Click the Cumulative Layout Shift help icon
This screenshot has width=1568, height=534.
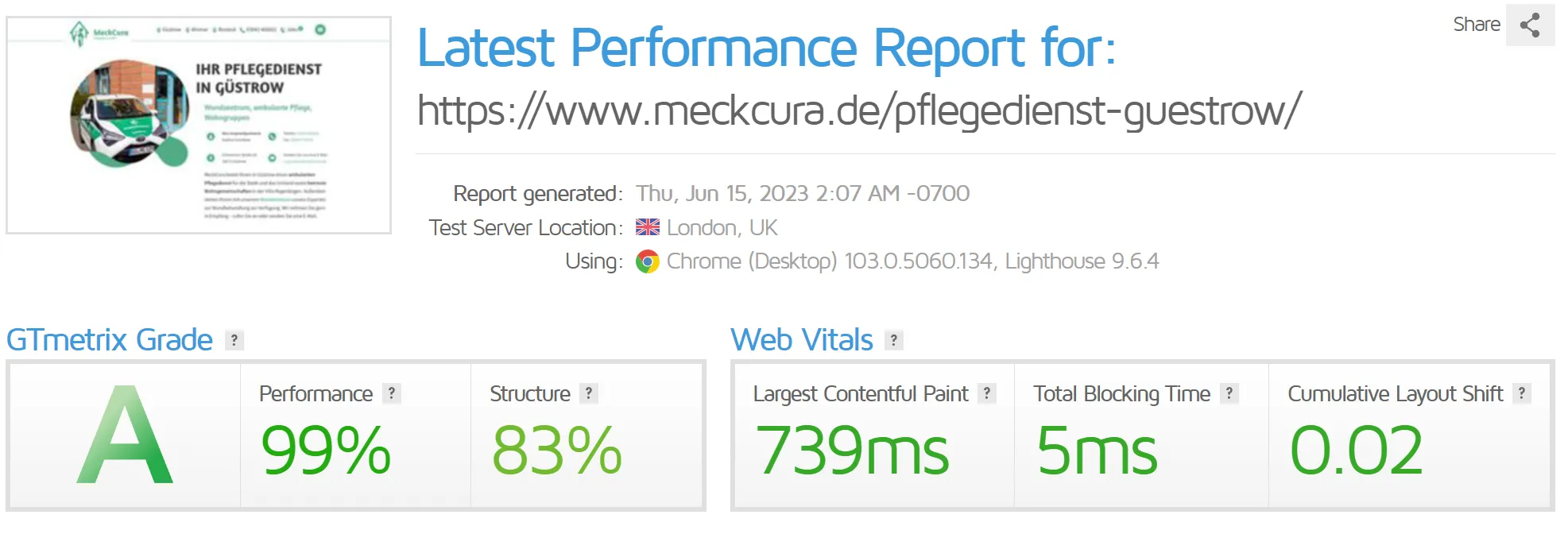(1521, 393)
